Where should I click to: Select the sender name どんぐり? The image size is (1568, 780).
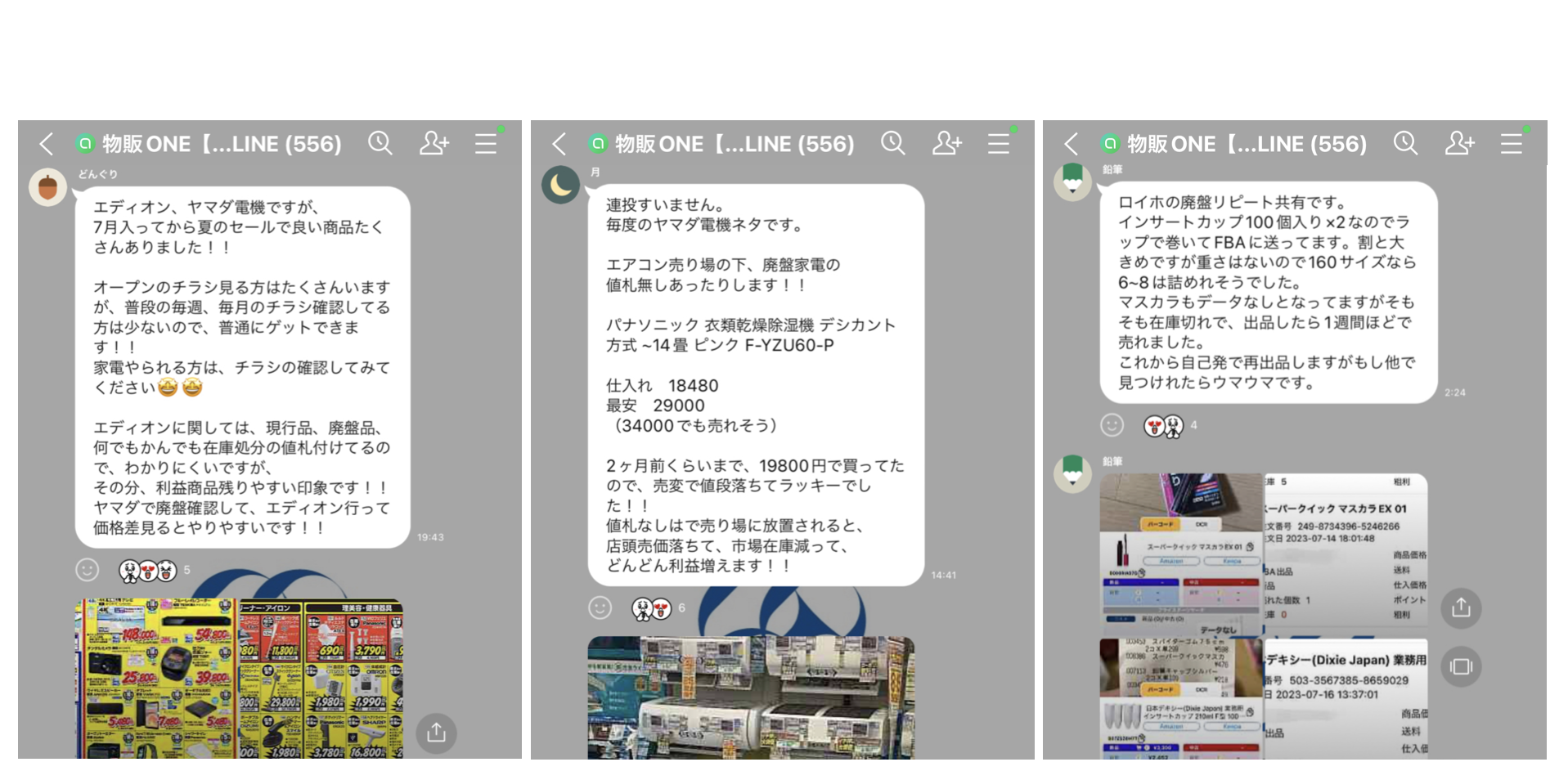tap(97, 174)
